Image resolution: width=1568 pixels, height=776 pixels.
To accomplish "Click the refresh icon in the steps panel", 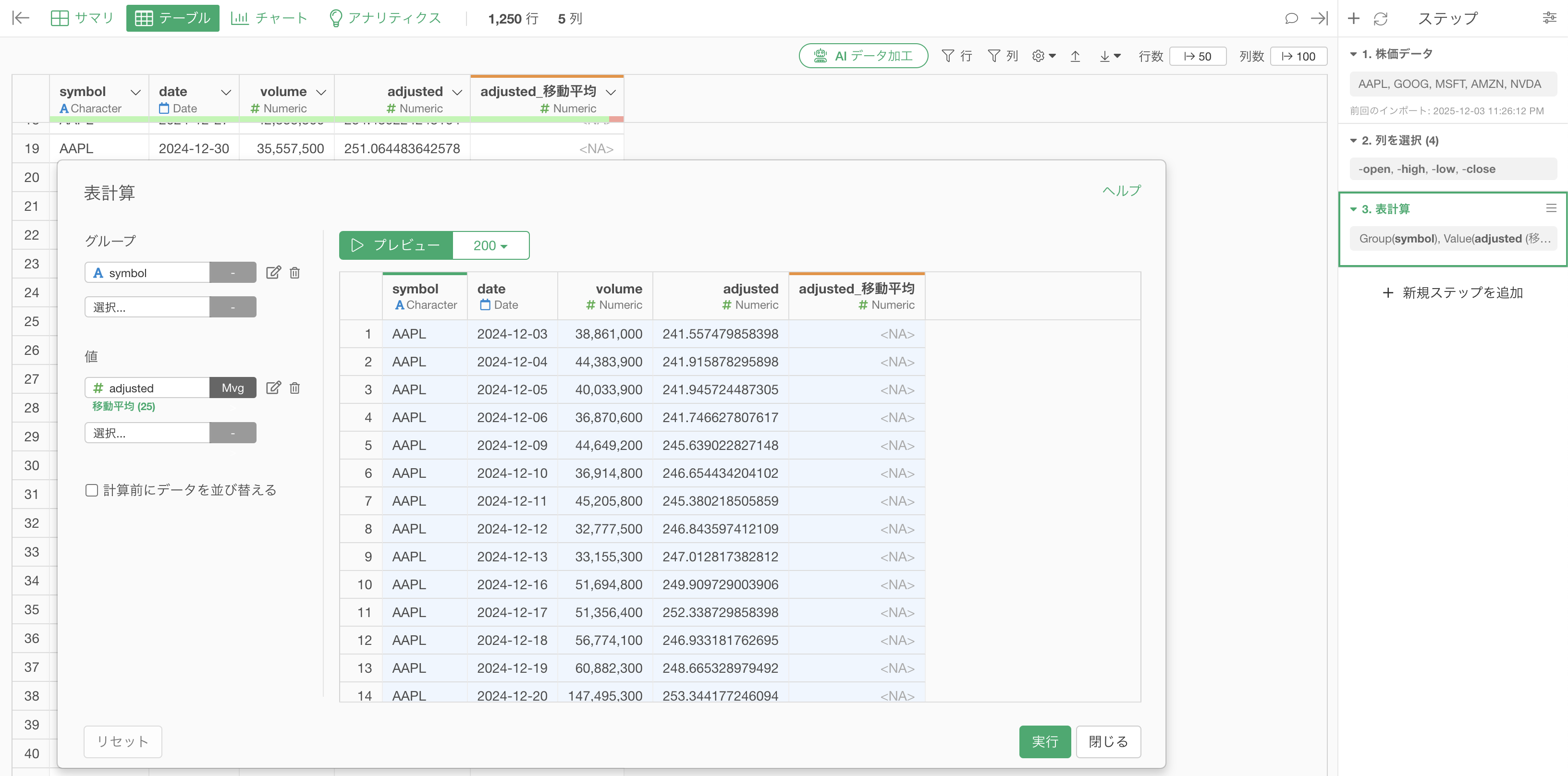I will coord(1380,18).
